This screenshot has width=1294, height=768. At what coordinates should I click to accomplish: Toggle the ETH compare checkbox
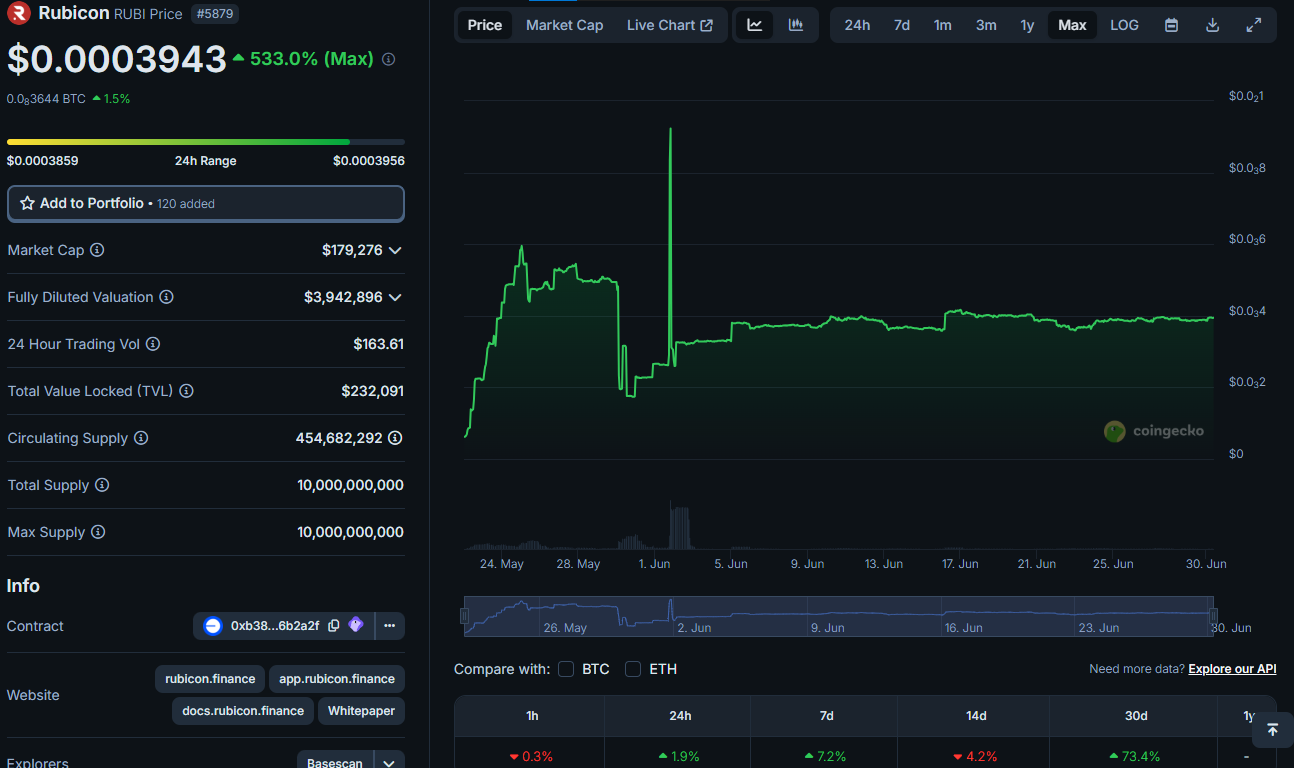tap(633, 669)
